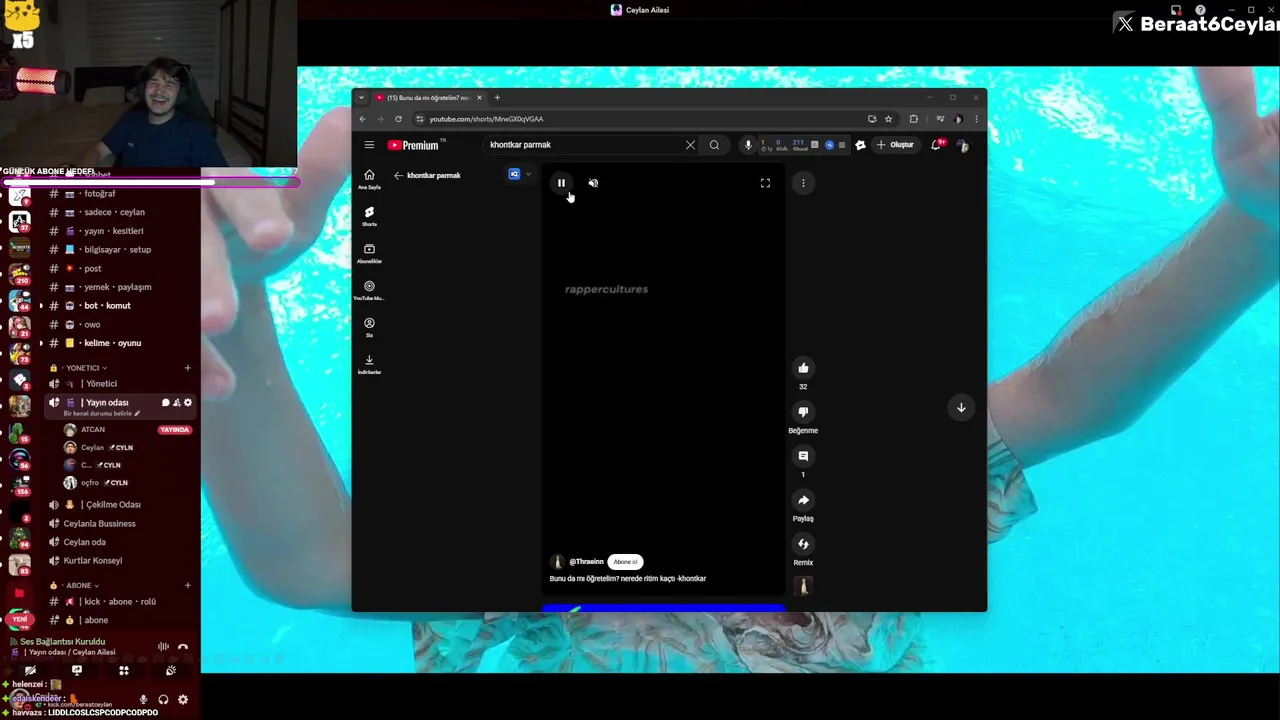Toggle Discord noise suppression waveform
Viewport: 1280px width, 720px height.
[x=163, y=647]
